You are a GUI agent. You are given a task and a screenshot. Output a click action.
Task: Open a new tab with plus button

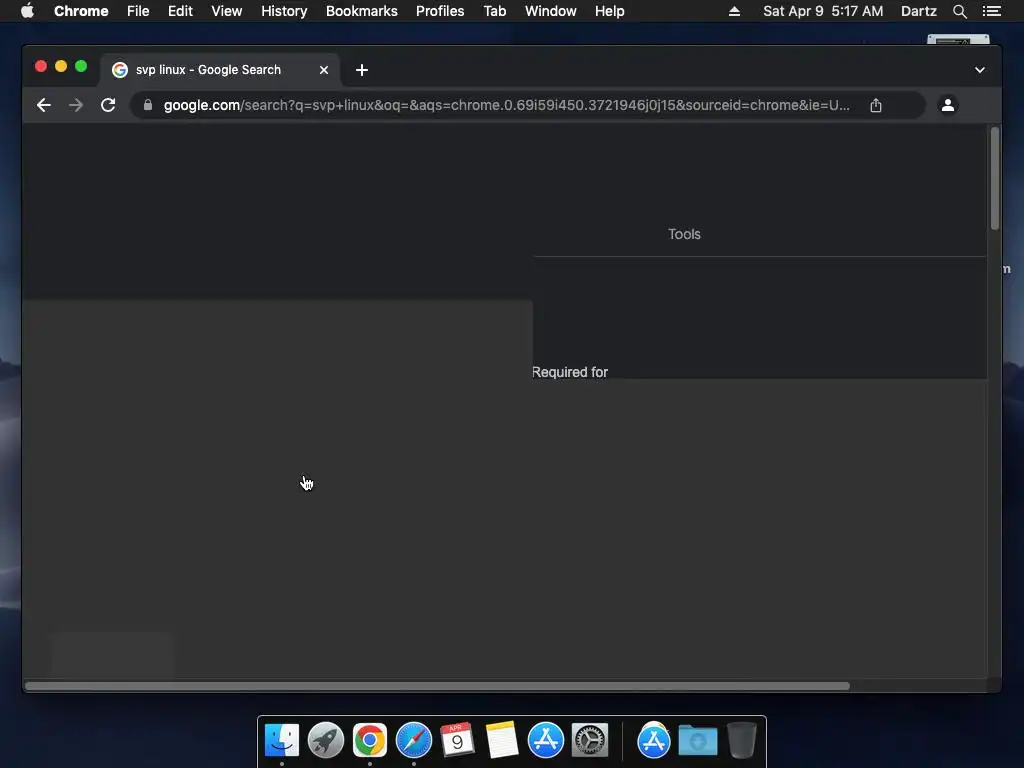(362, 70)
